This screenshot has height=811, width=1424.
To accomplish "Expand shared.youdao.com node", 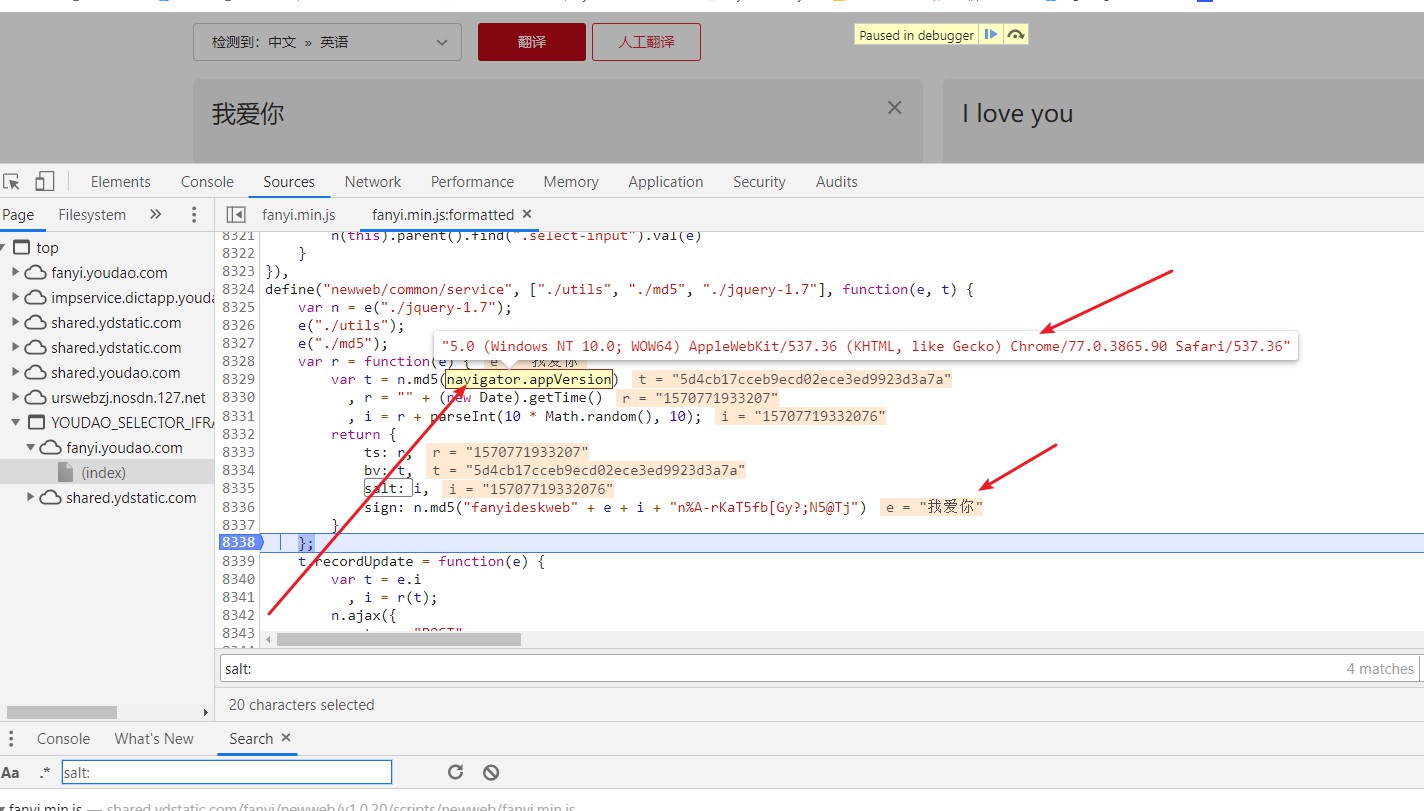I will pos(16,373).
